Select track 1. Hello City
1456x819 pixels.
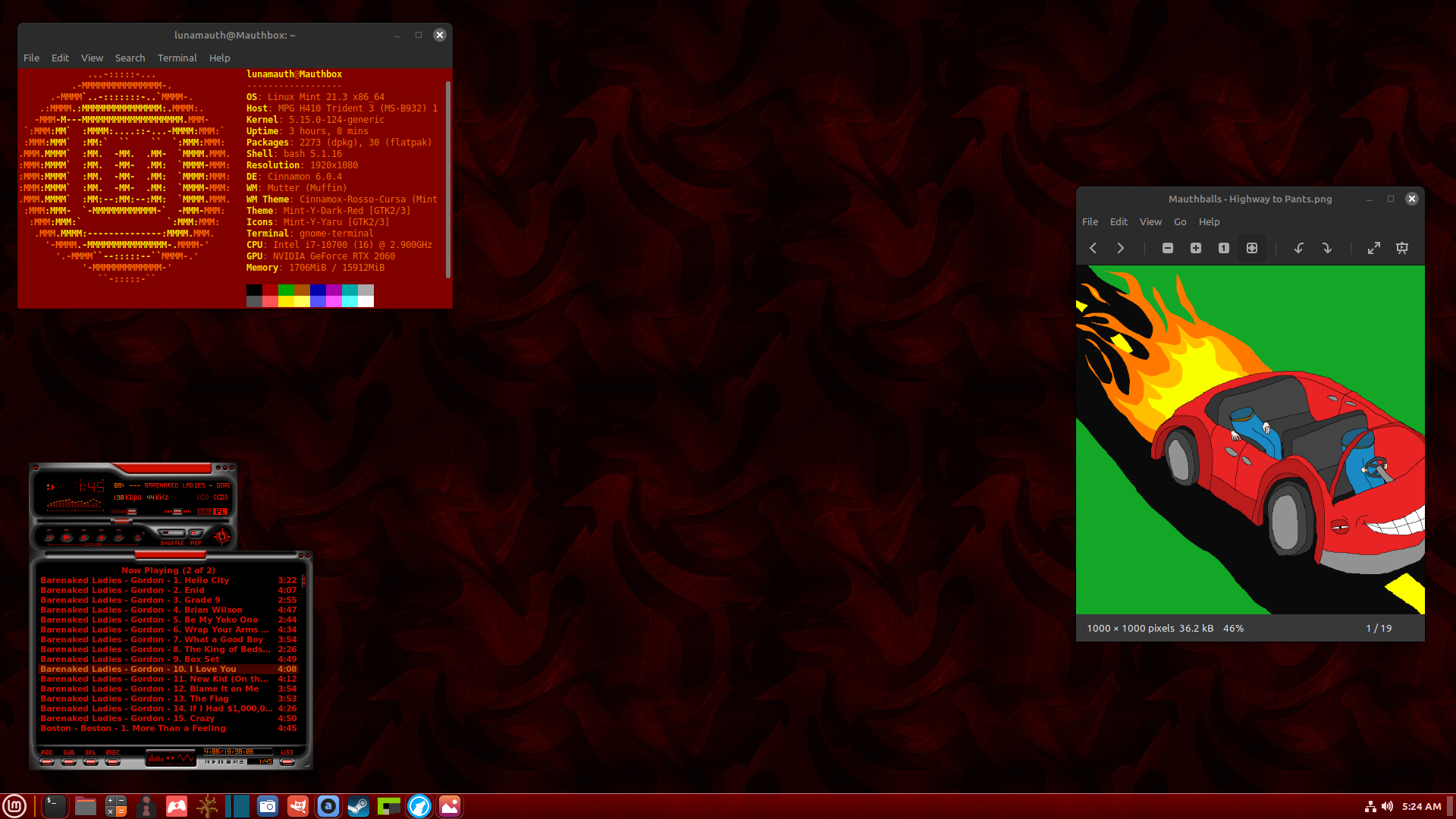(168, 580)
